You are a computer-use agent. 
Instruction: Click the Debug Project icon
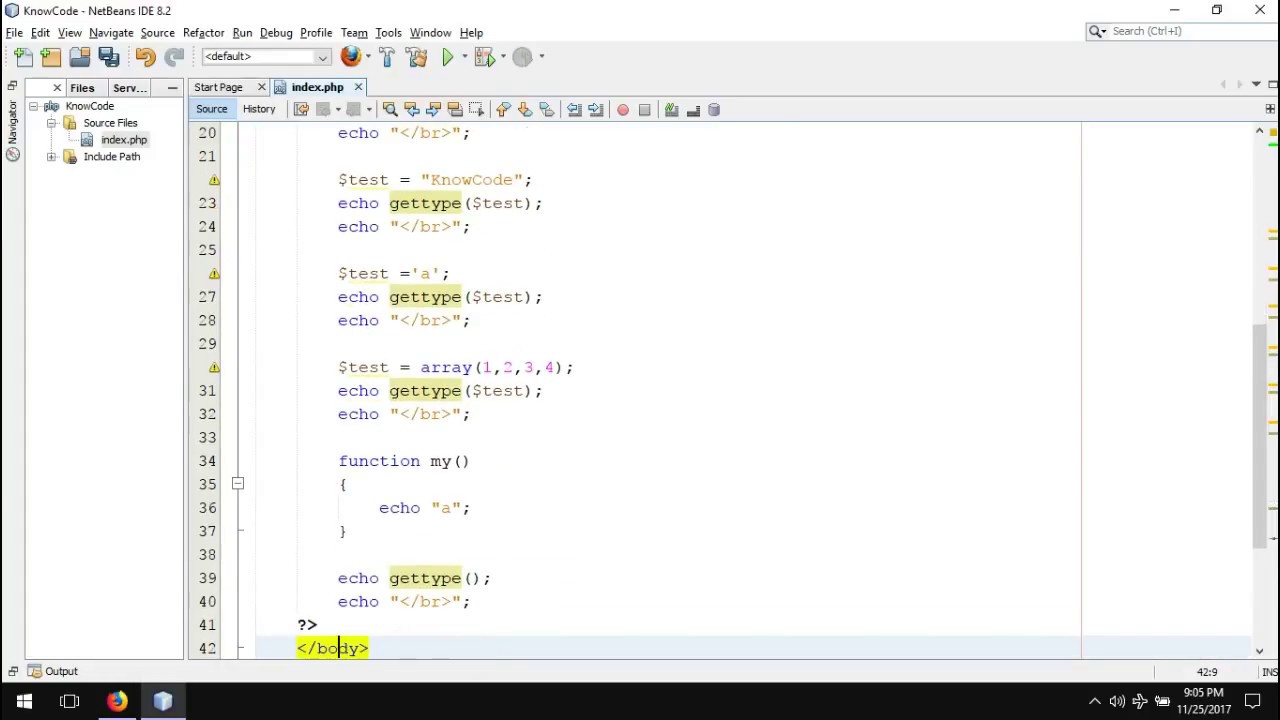click(x=485, y=57)
